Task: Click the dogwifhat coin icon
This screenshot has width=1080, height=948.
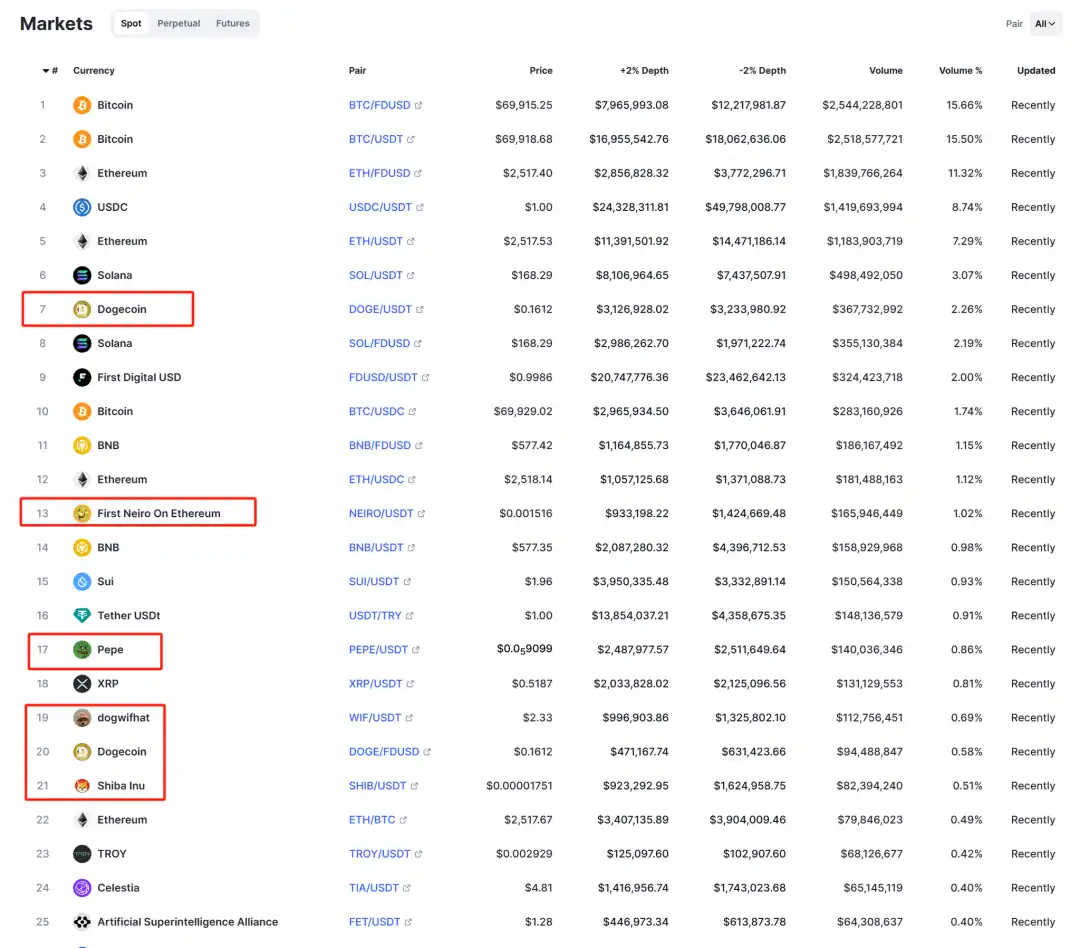Action: click(x=82, y=718)
